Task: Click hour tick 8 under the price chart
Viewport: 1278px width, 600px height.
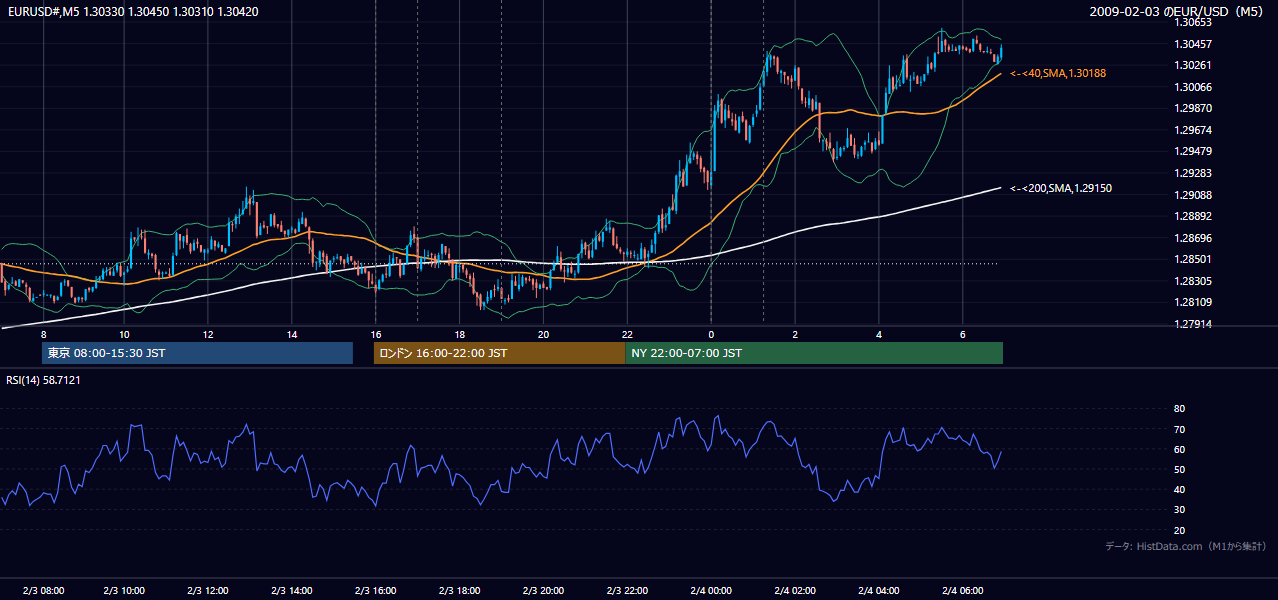Action: [x=43, y=334]
